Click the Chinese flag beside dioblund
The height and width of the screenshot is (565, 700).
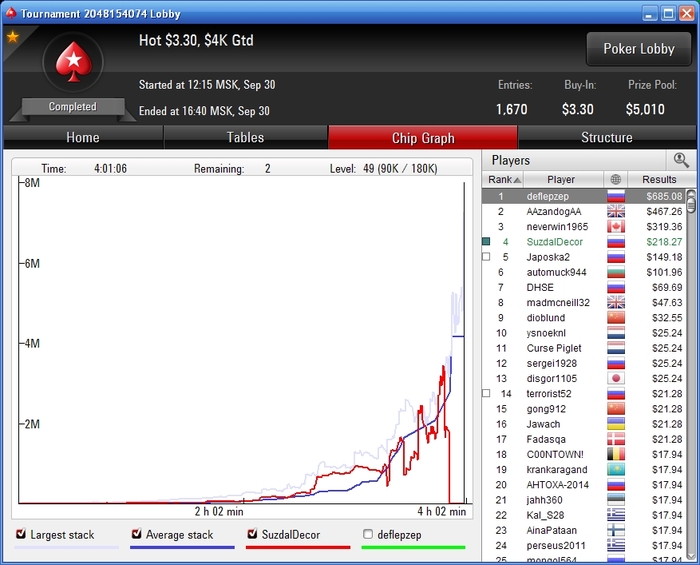click(616, 318)
